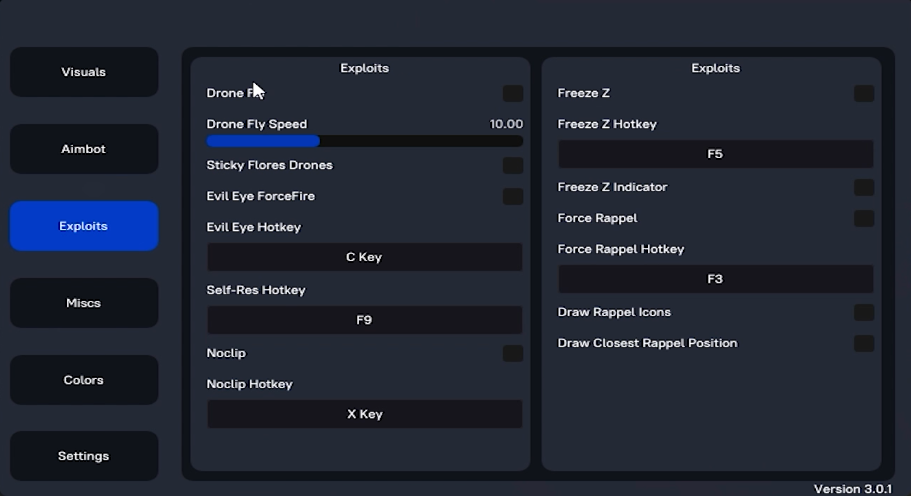The width and height of the screenshot is (911, 496).
Task: Select the Exploits sidebar tab
Action: pos(84,226)
